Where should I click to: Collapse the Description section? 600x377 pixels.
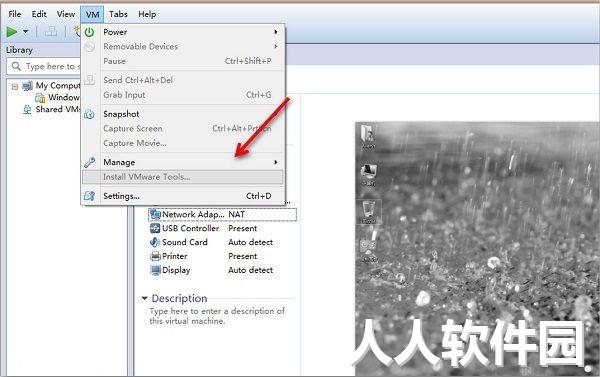[144, 298]
